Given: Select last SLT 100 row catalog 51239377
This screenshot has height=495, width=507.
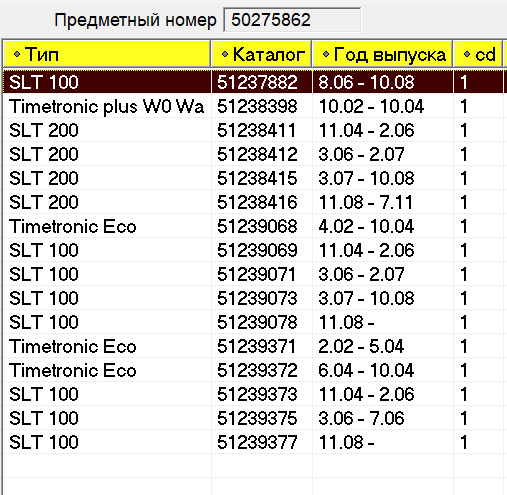Looking at the screenshot, I should click(253, 442).
